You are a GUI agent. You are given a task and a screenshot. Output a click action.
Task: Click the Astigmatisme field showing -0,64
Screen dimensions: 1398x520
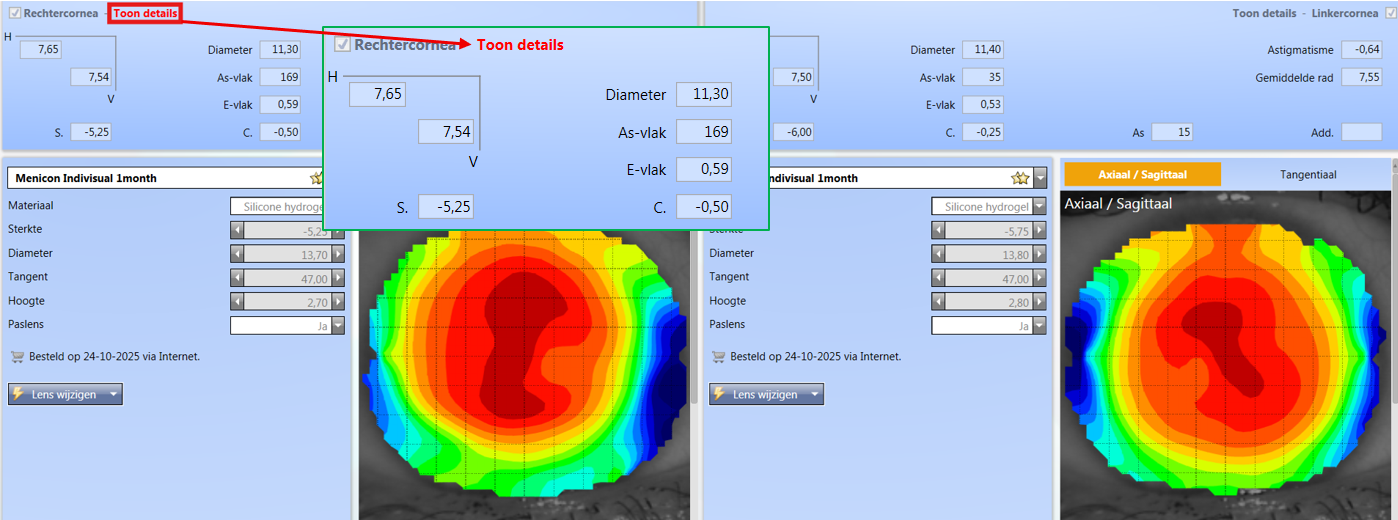tap(1361, 50)
